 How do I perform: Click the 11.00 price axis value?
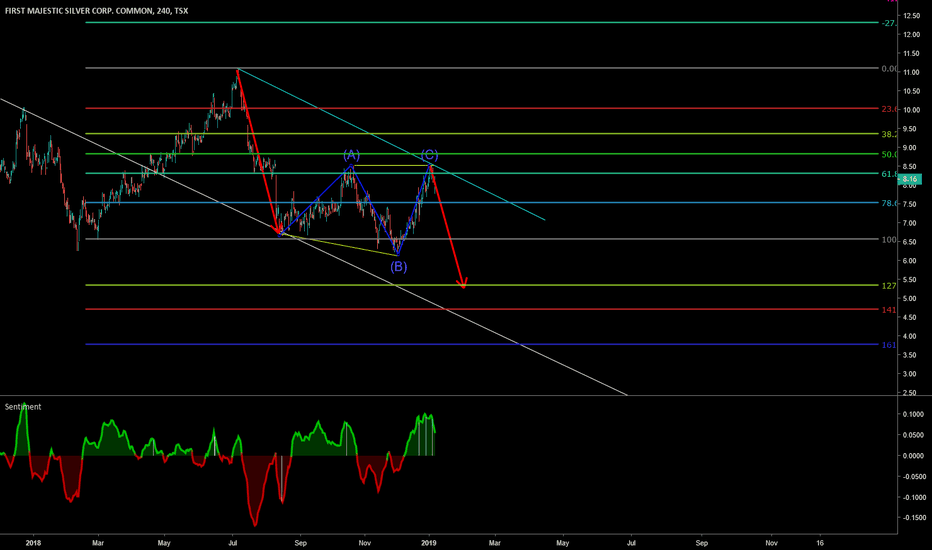911,73
